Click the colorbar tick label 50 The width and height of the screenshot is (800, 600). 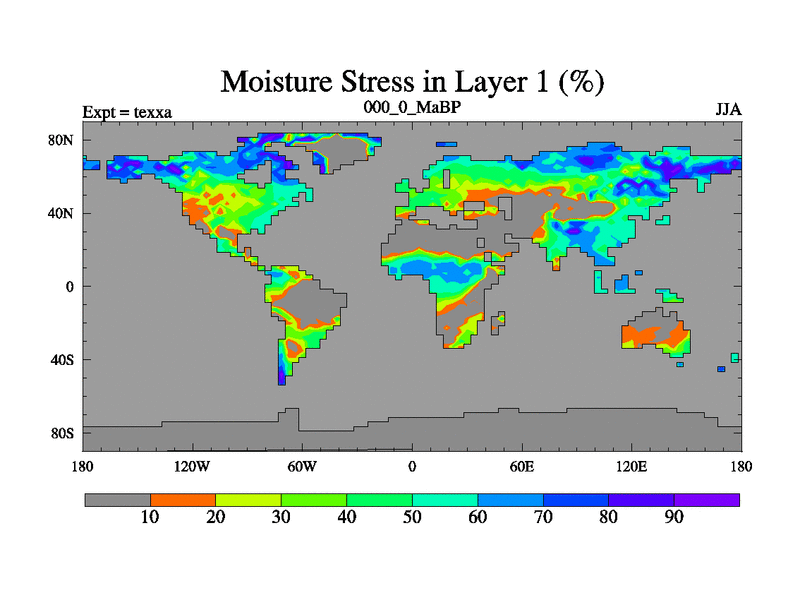412,517
